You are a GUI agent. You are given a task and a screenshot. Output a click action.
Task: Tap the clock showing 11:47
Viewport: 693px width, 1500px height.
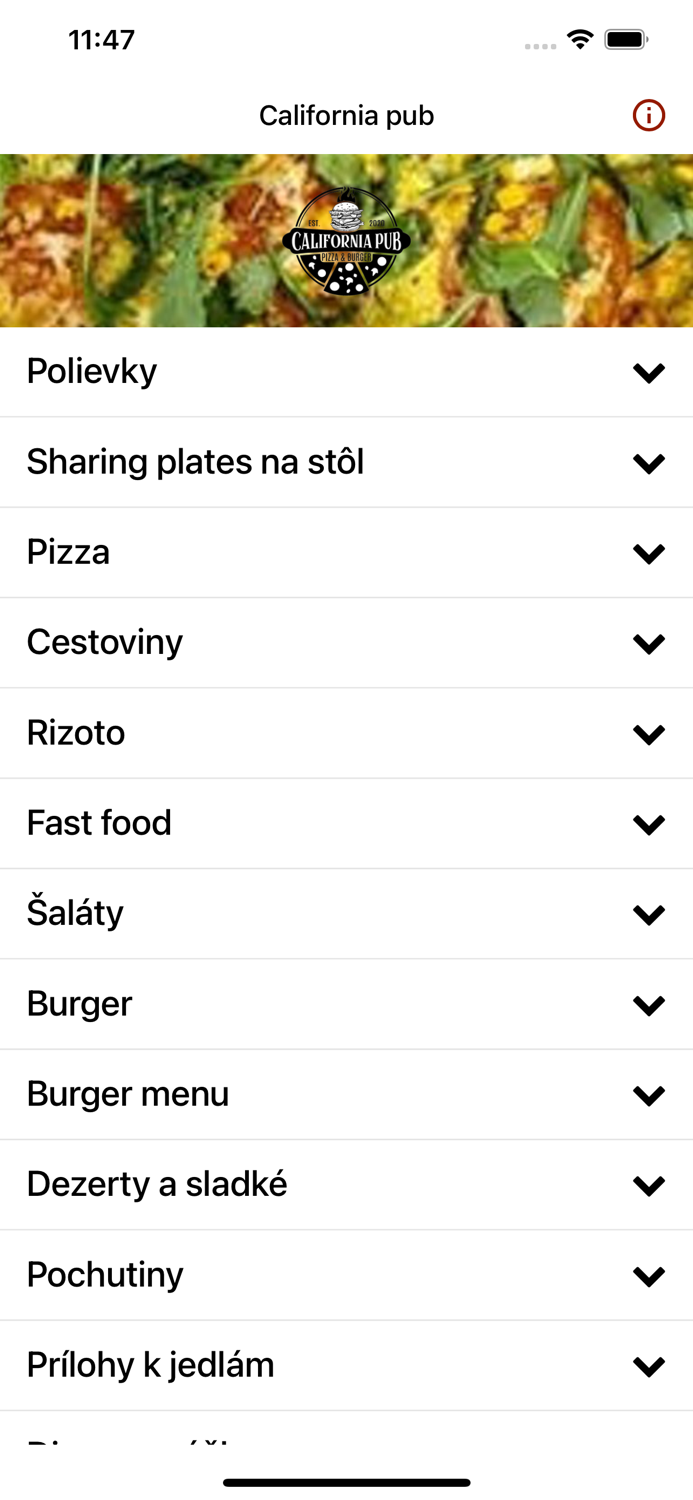(101, 40)
